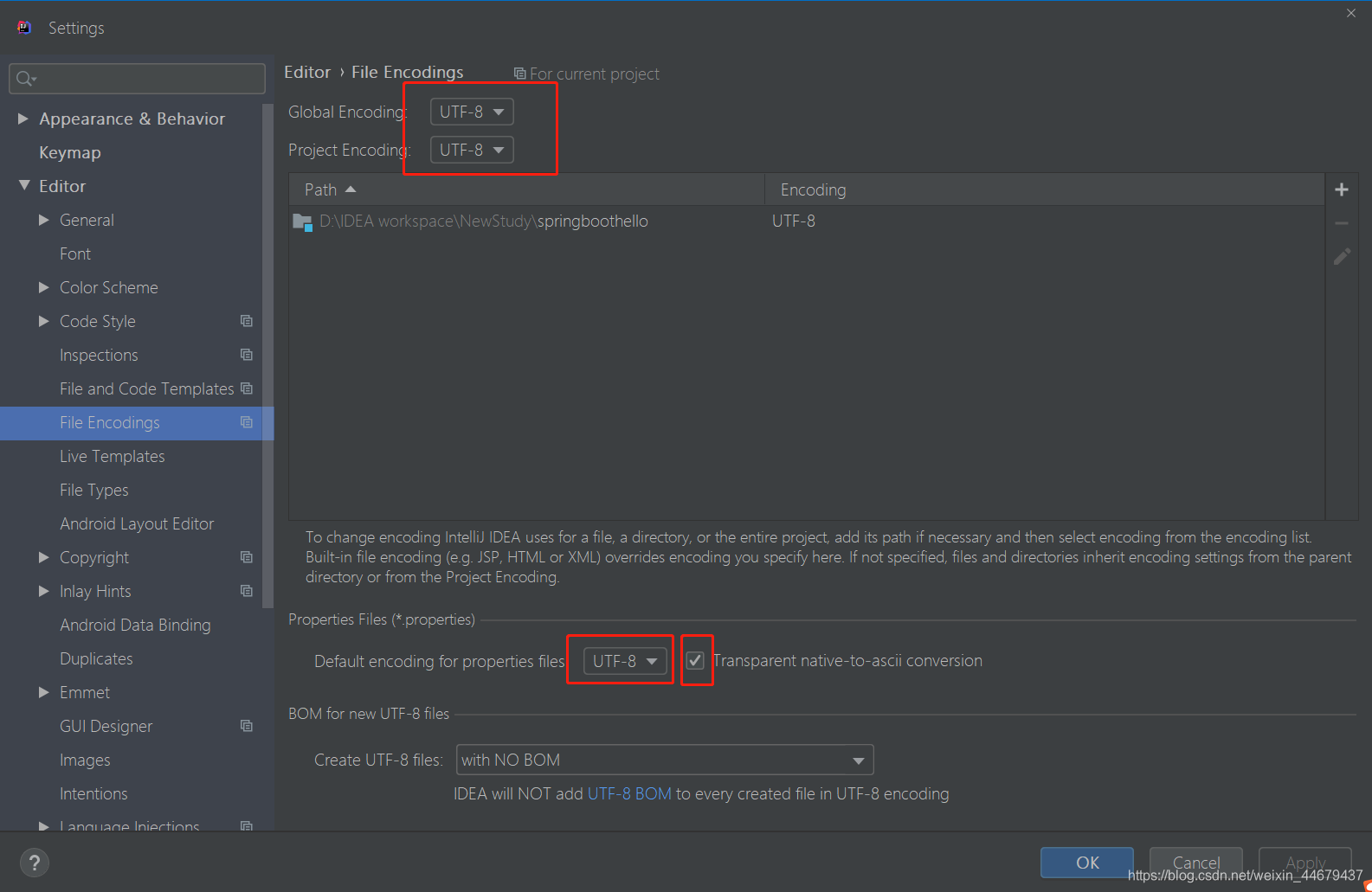The image size is (1372, 892).
Task: Open the Global Encoding dropdown
Action: pyautogui.click(x=472, y=112)
